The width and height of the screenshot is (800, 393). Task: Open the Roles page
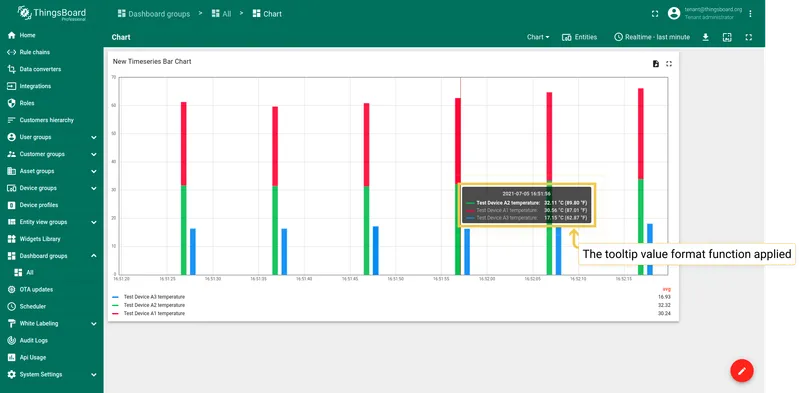click(x=51, y=103)
